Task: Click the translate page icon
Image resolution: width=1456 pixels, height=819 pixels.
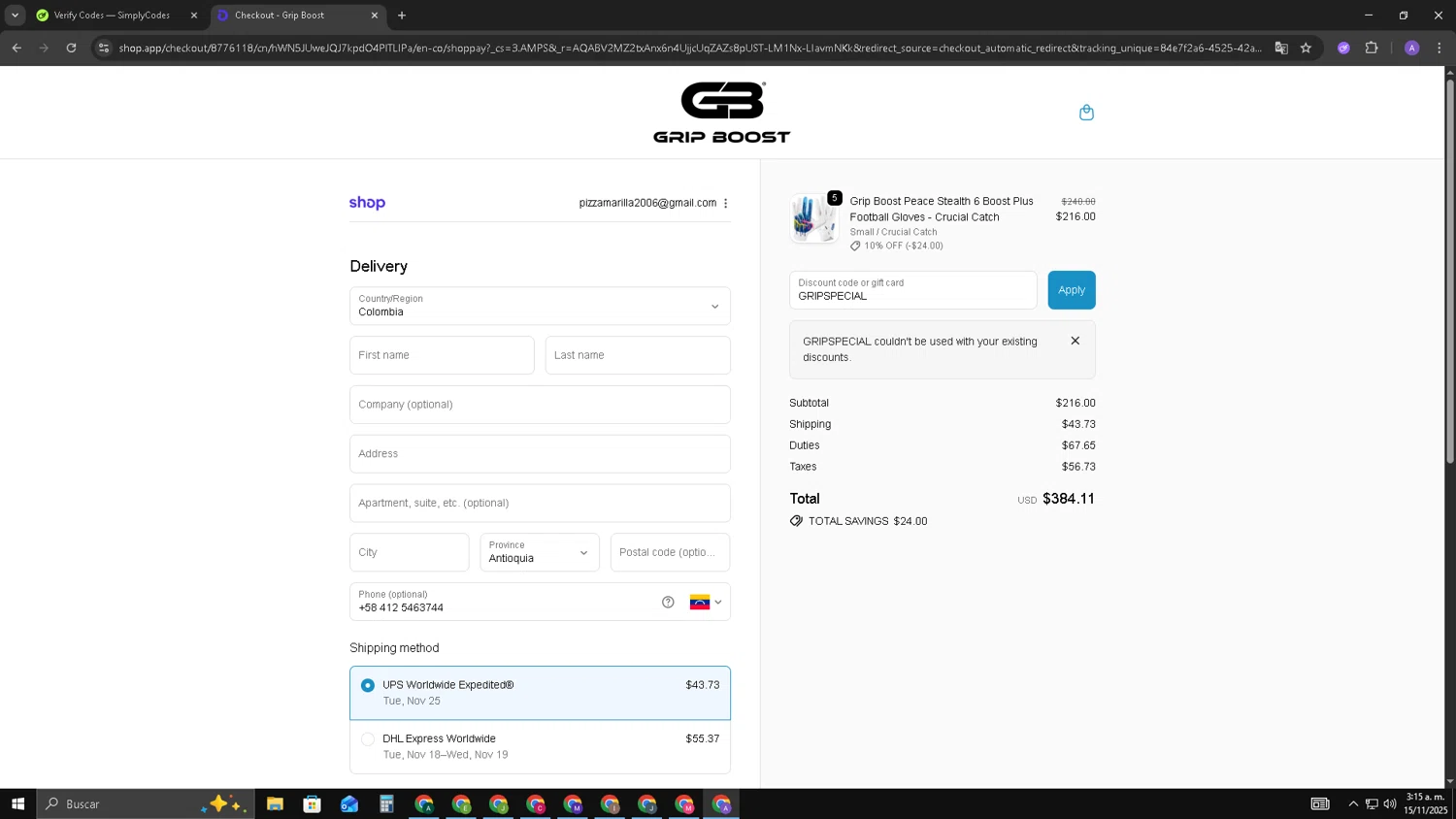Action: [x=1281, y=48]
